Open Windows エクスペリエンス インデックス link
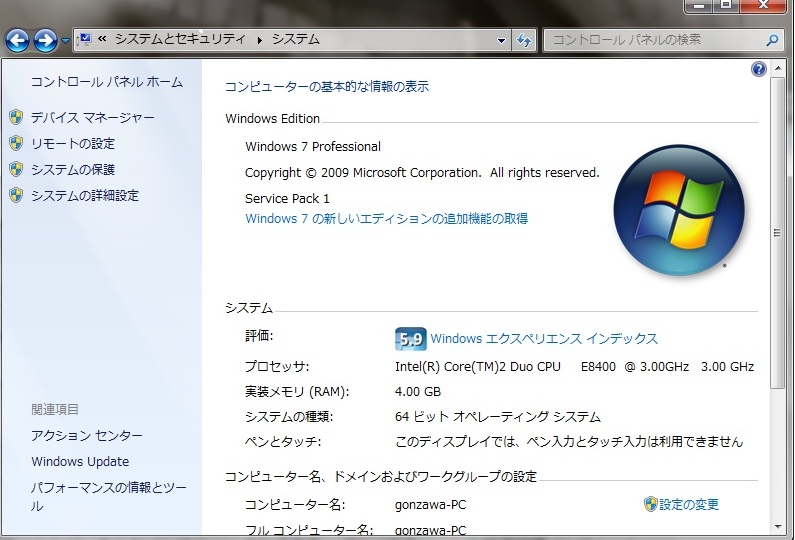The width and height of the screenshot is (795, 540). pyautogui.click(x=544, y=339)
